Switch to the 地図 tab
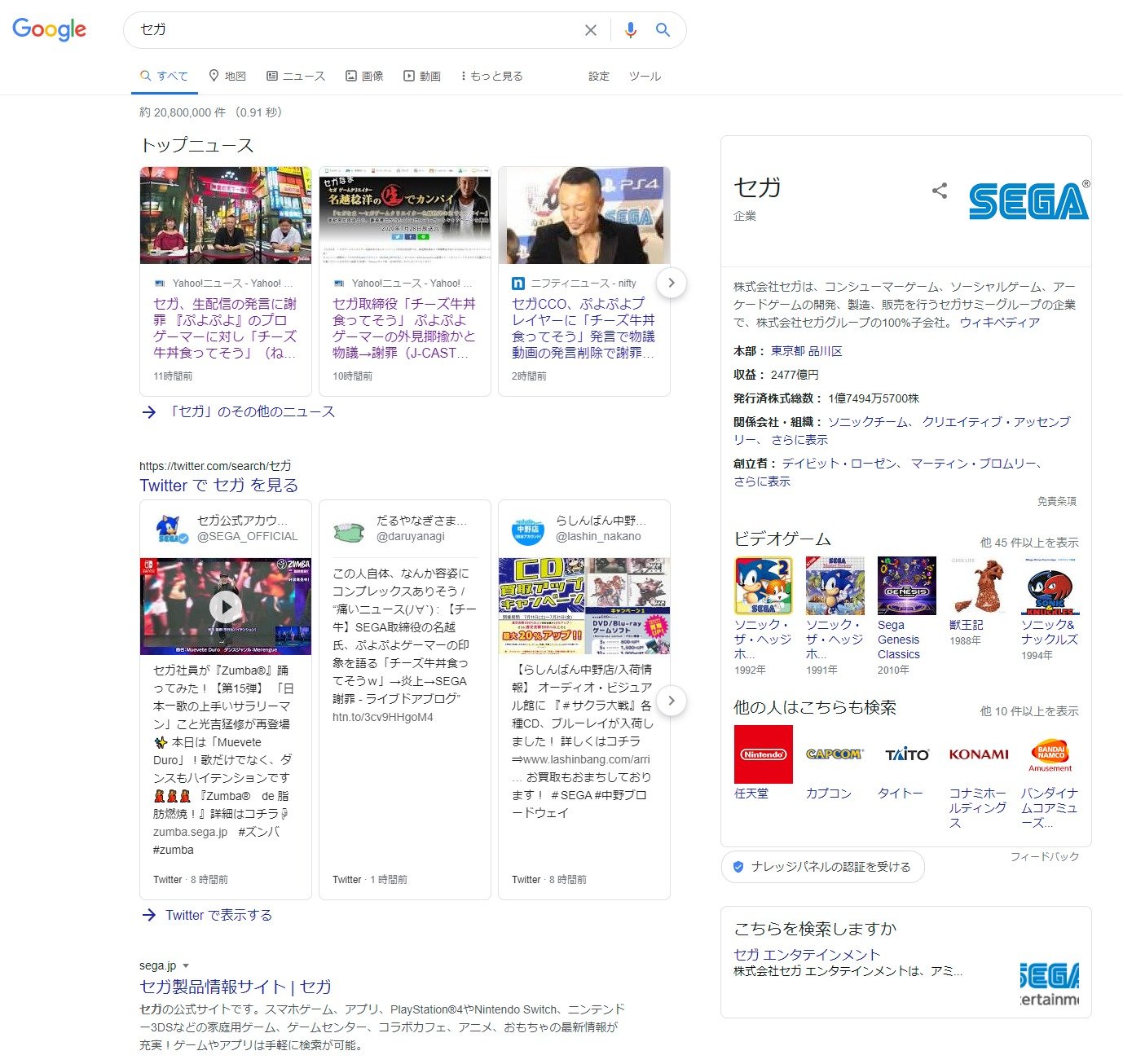 coord(227,76)
